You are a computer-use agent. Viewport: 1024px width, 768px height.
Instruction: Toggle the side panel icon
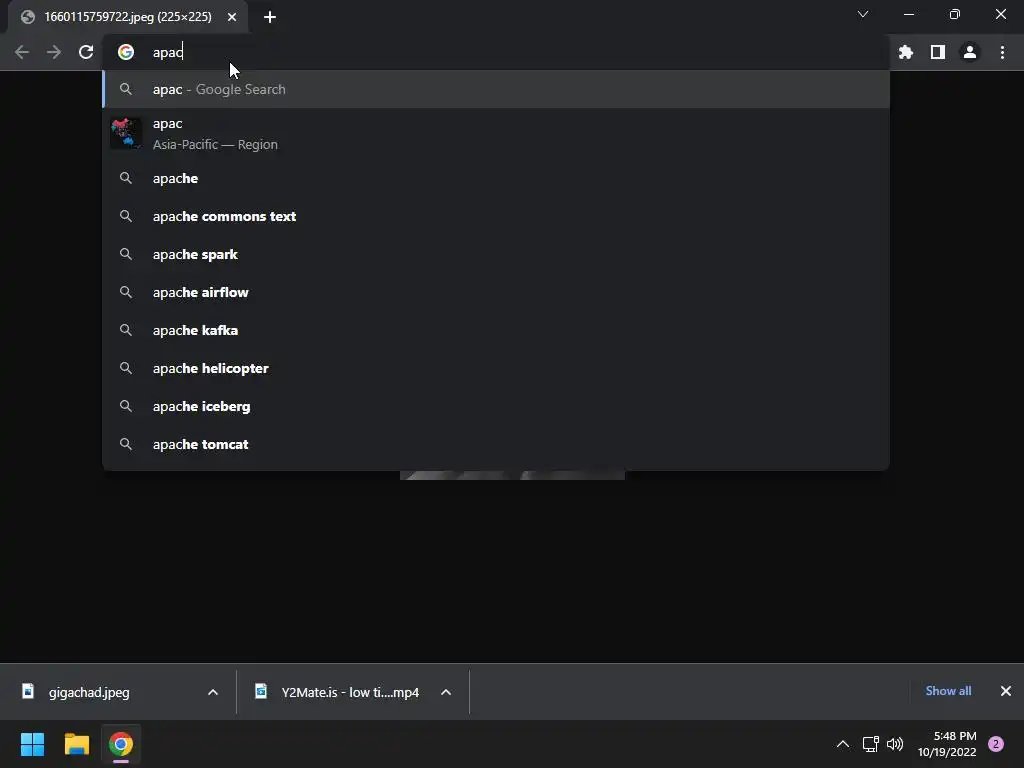click(938, 52)
